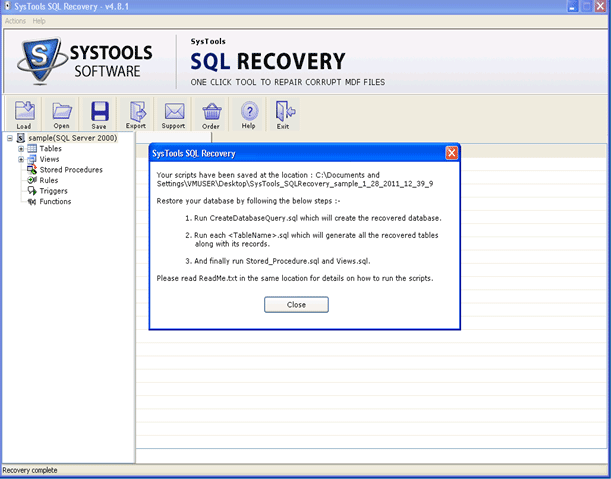Open a file with the Open icon
The height and width of the screenshot is (479, 611).
tap(62, 112)
